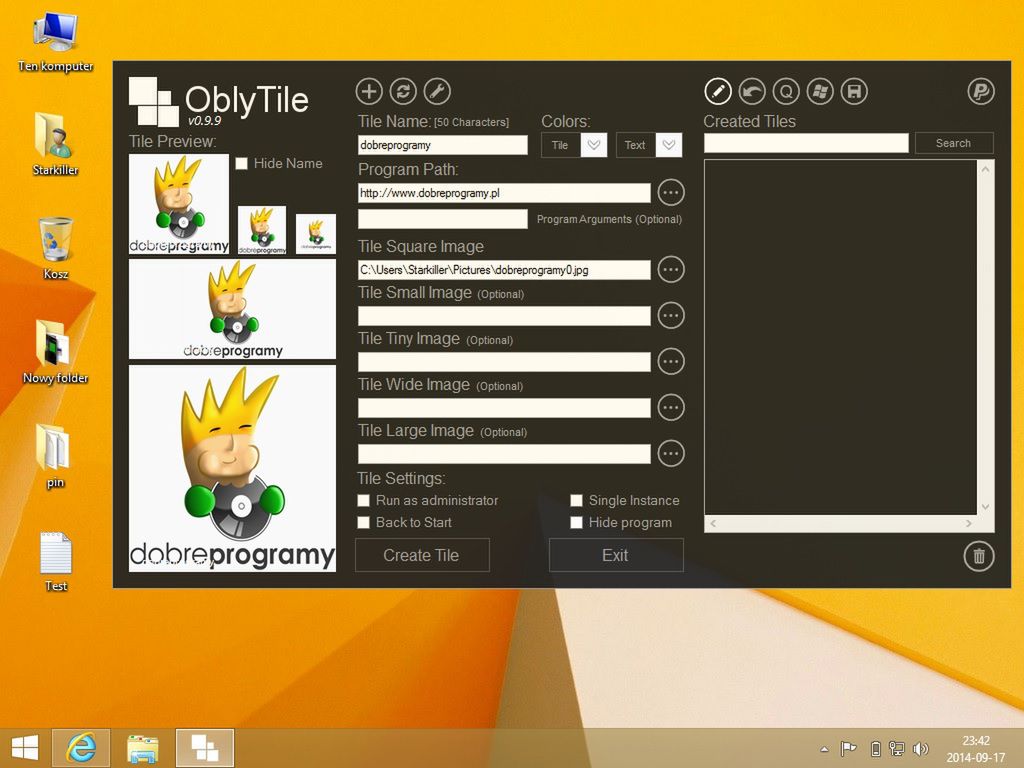This screenshot has height=768, width=1024.
Task: Click the Tile Square Image path field
Action: [504, 270]
